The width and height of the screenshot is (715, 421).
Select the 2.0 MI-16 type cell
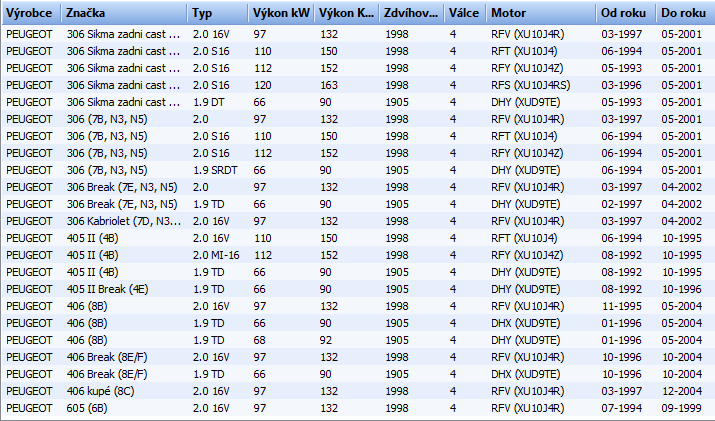coord(216,255)
